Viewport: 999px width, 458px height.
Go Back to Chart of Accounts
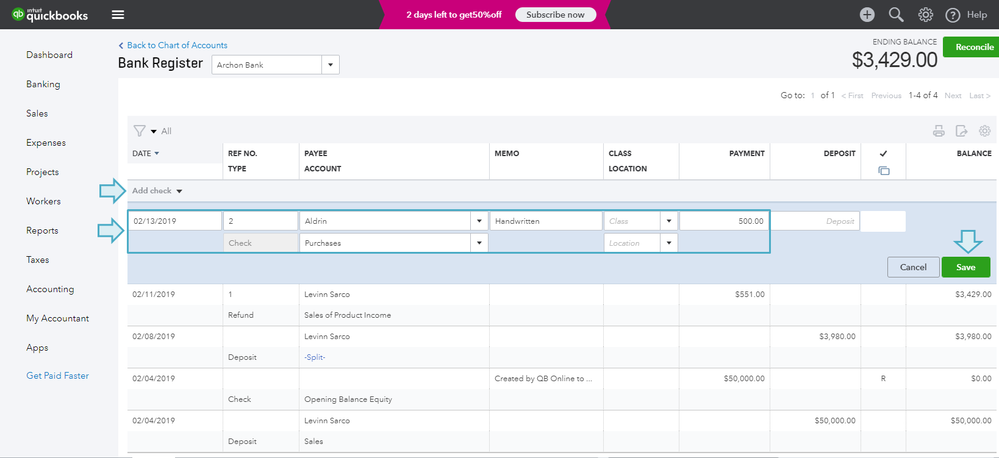173,45
